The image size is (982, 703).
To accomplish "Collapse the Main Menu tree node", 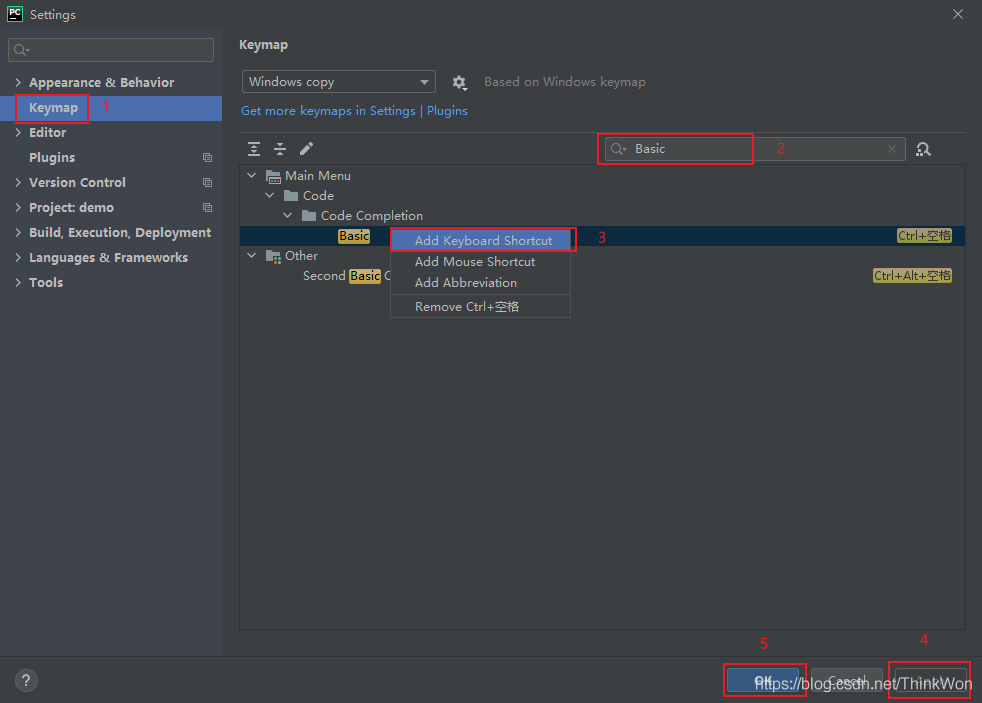I will tap(252, 176).
